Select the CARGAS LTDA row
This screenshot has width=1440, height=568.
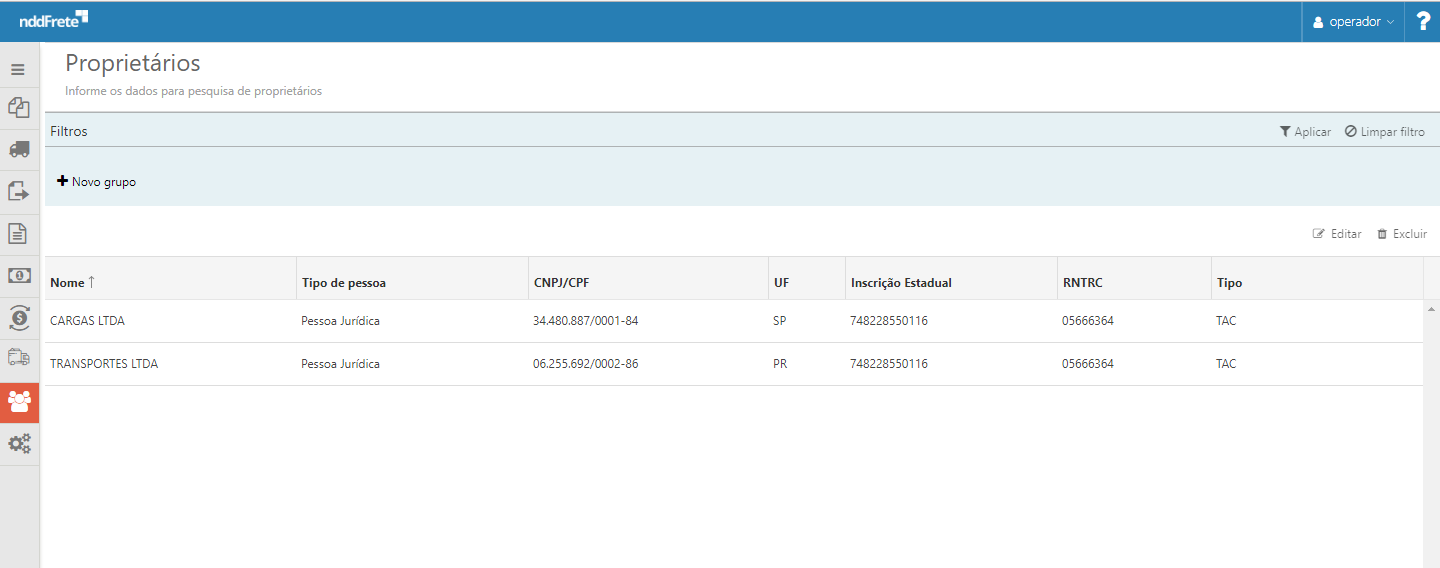pyautogui.click(x=88, y=321)
